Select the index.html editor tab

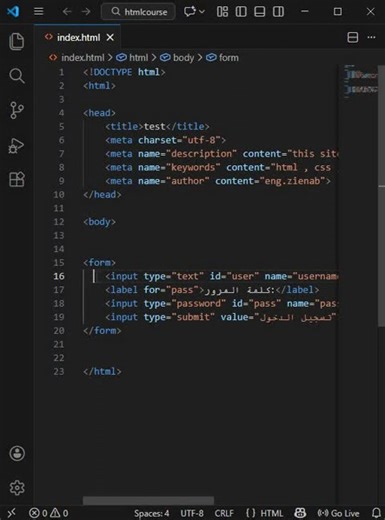pyautogui.click(x=77, y=37)
